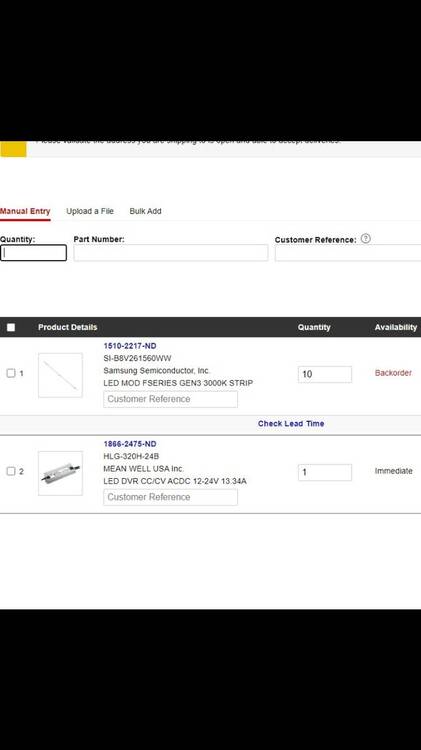The image size is (421, 750).
Task: Check the box for cart item 1
Action: click(x=11, y=373)
